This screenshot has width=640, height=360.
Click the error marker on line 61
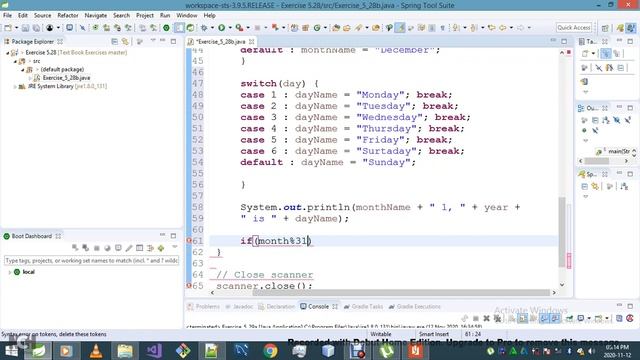pos(189,241)
